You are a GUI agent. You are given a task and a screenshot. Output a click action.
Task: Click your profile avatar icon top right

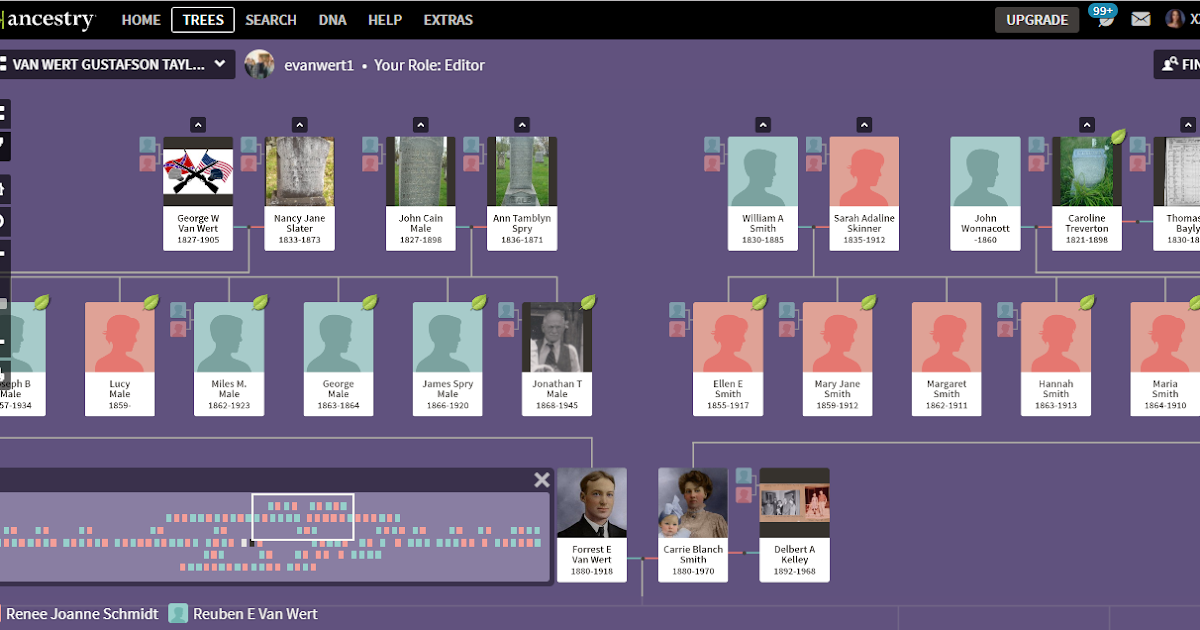click(x=1176, y=19)
